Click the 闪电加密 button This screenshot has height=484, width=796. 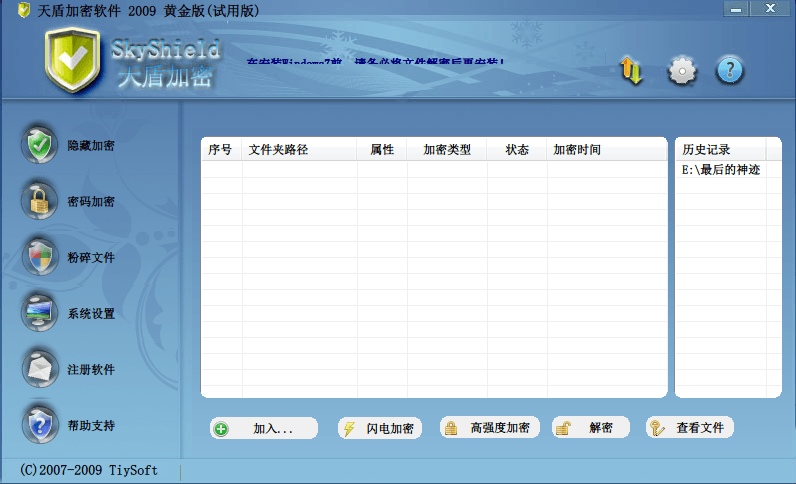380,429
